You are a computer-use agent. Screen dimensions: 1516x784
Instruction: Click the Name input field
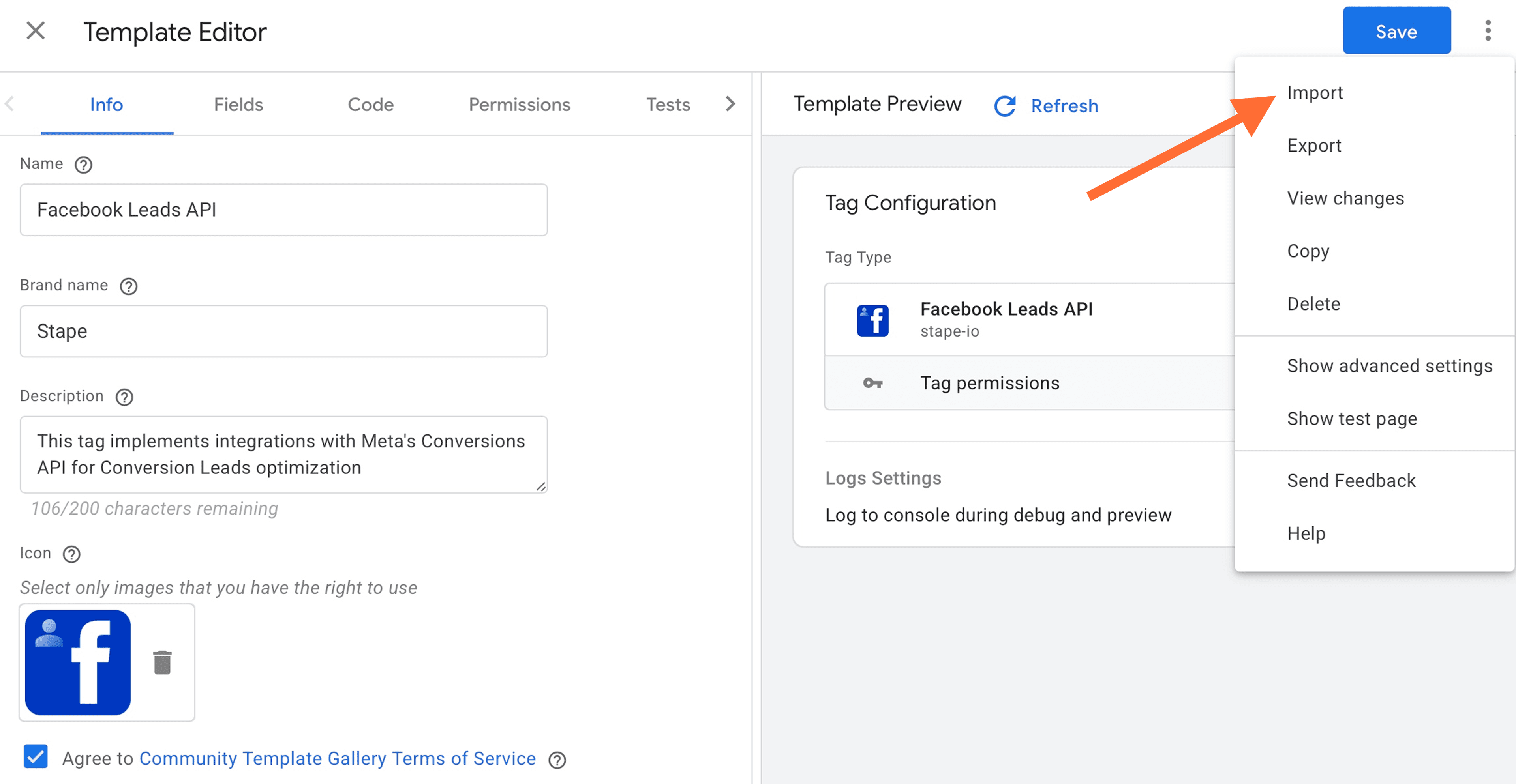tap(284, 210)
